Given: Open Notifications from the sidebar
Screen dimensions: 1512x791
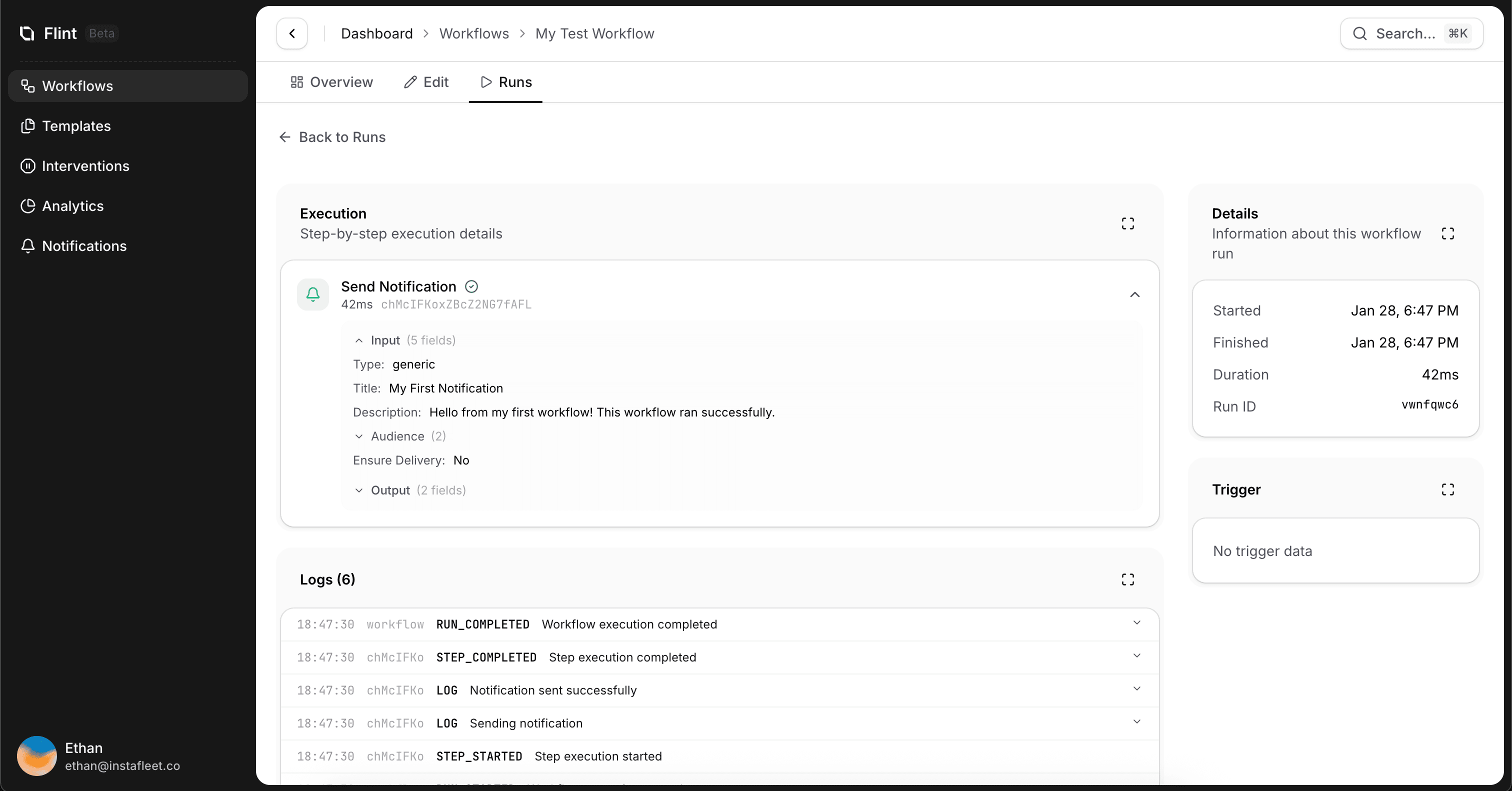Looking at the screenshot, I should click(x=84, y=246).
